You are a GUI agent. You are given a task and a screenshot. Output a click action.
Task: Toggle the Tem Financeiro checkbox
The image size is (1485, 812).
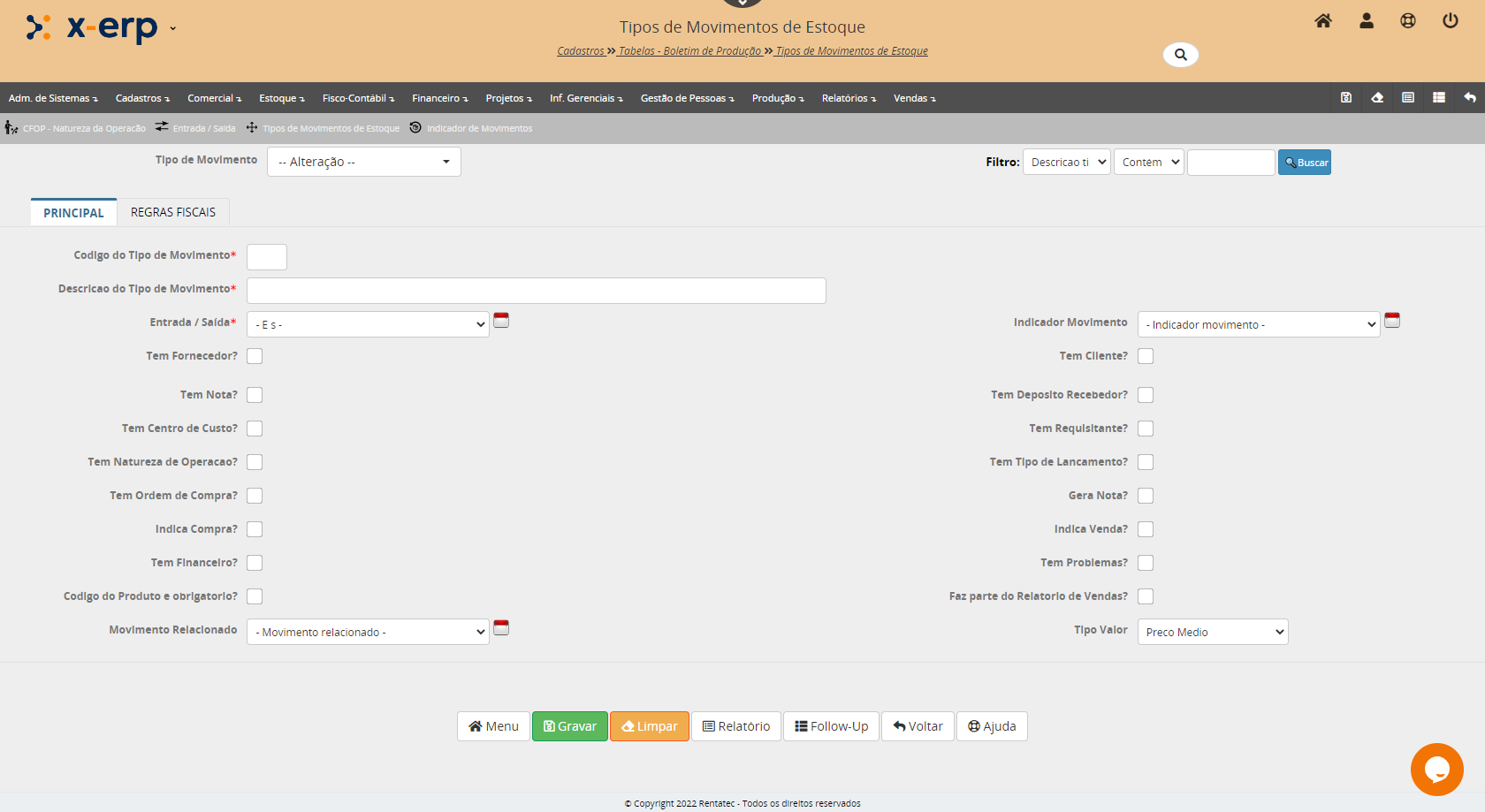click(x=255, y=563)
